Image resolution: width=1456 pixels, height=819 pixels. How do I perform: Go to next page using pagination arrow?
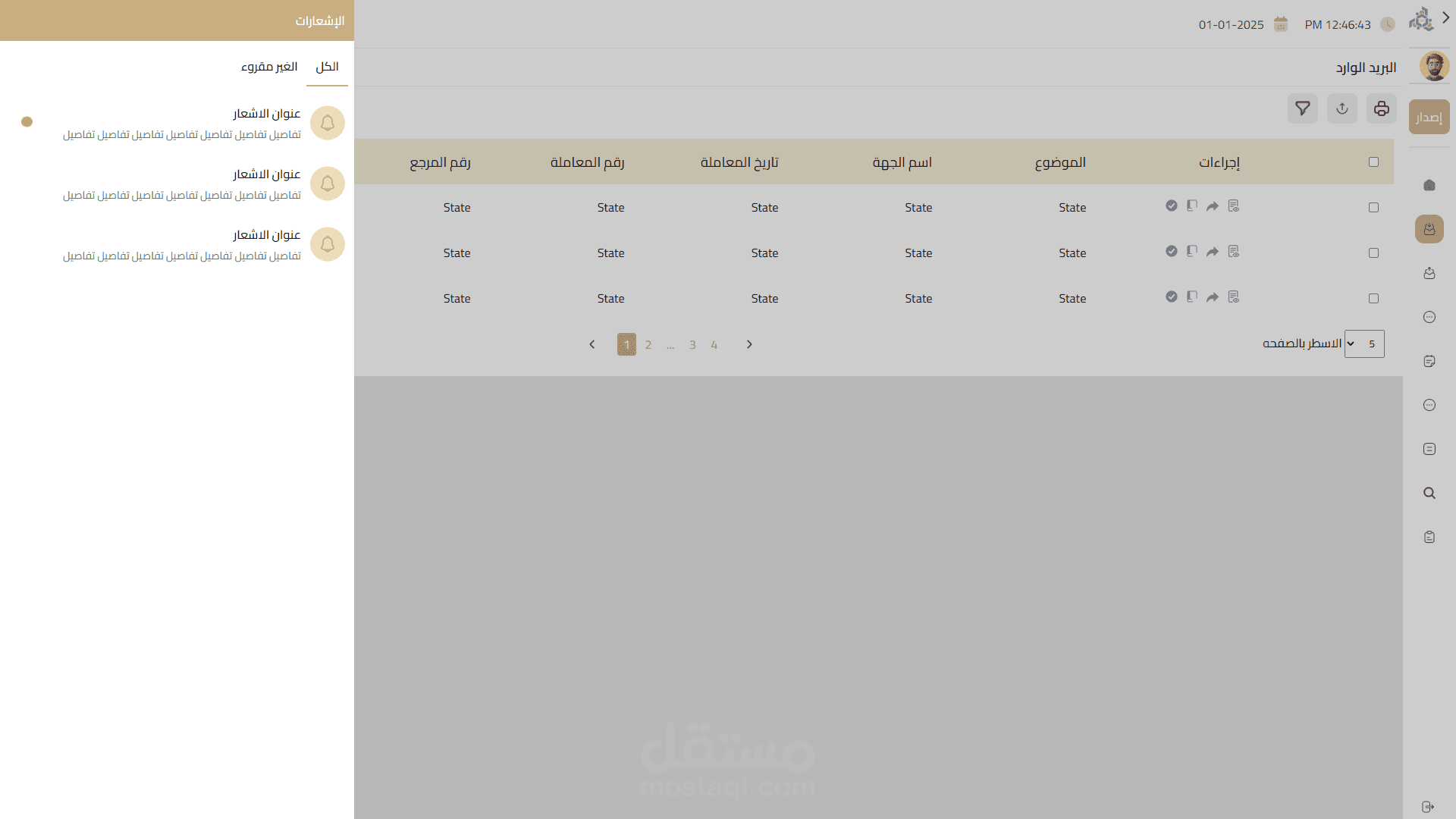click(x=749, y=344)
